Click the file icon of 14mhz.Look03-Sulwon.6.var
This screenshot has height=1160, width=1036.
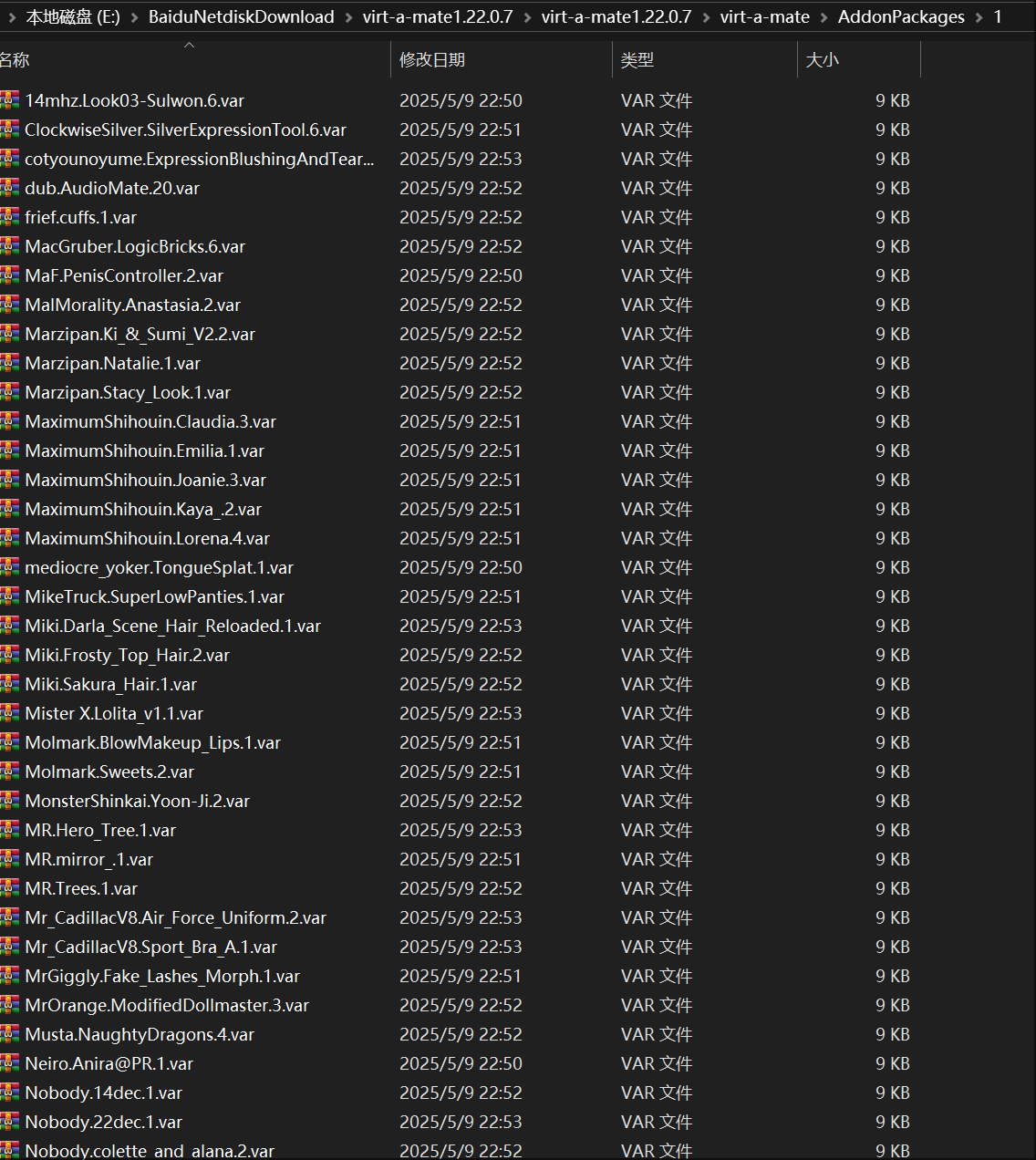(x=9, y=100)
